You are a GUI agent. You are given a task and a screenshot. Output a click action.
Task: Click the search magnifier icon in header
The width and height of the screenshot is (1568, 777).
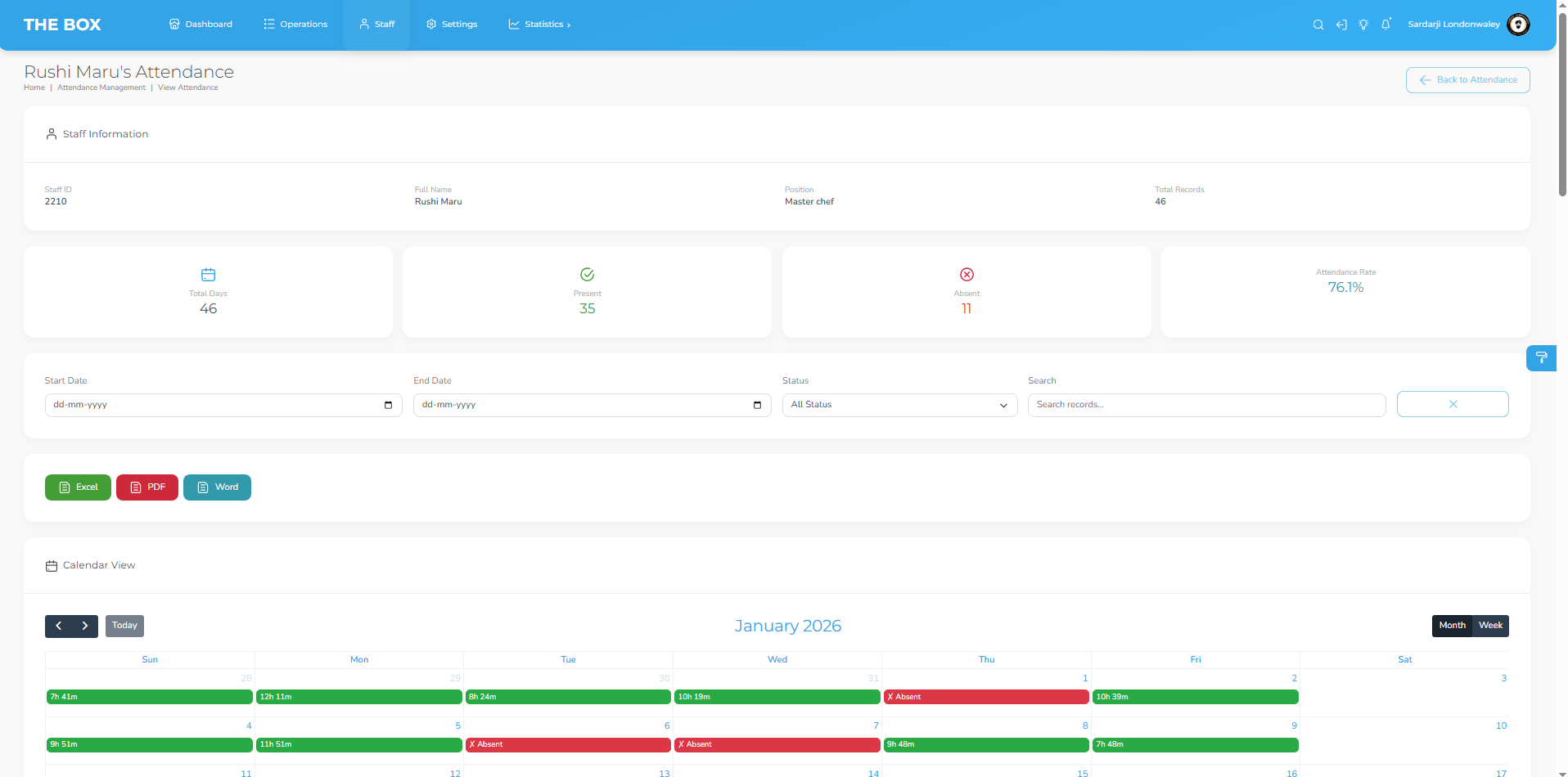(1318, 25)
